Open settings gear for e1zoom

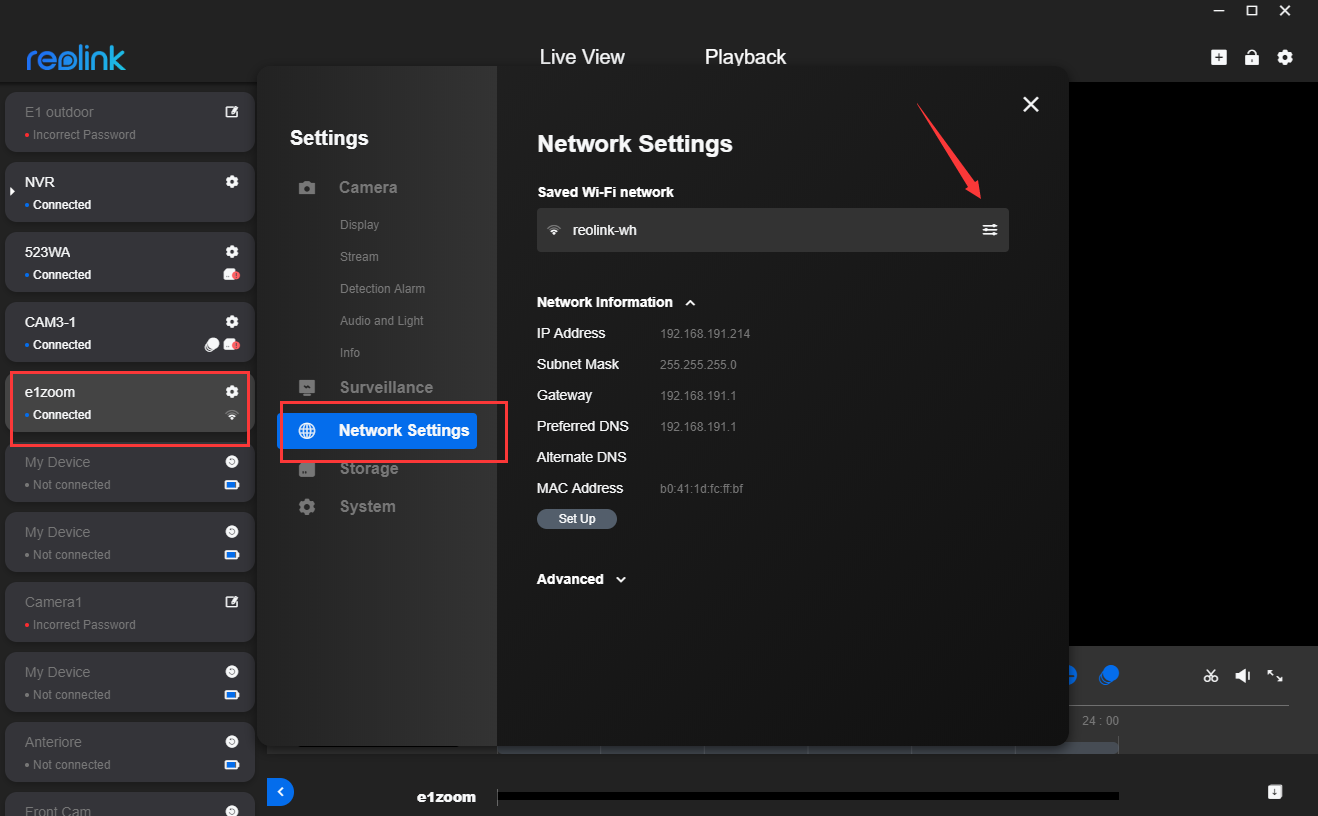[x=232, y=392]
